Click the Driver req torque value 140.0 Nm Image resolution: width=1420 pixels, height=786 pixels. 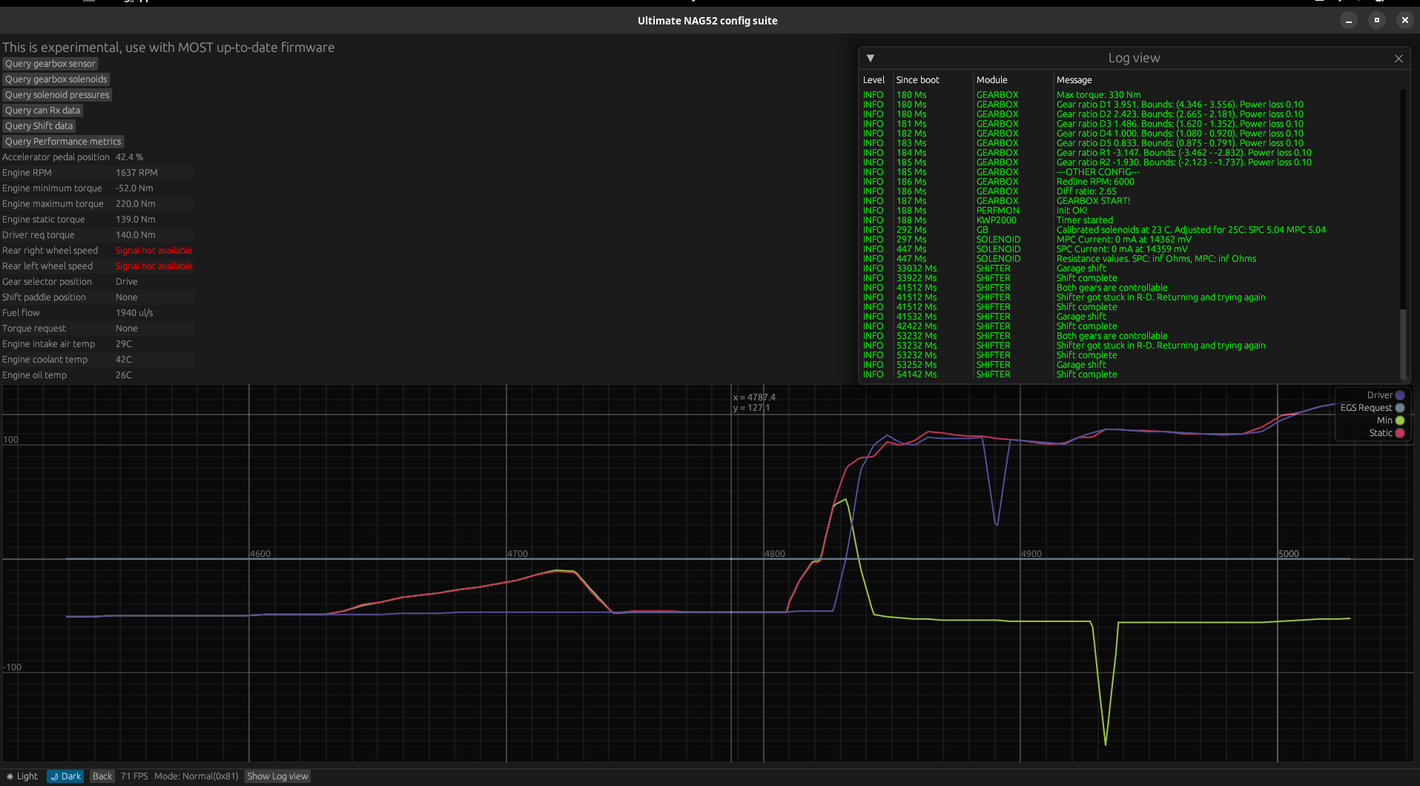[x=135, y=235]
